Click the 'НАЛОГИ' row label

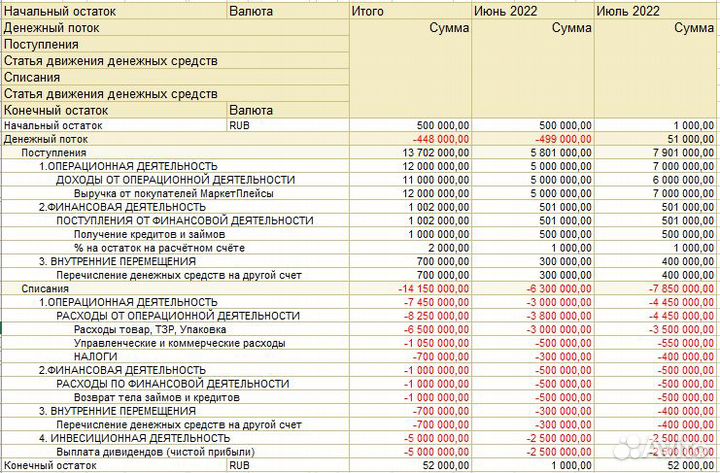(x=96, y=357)
